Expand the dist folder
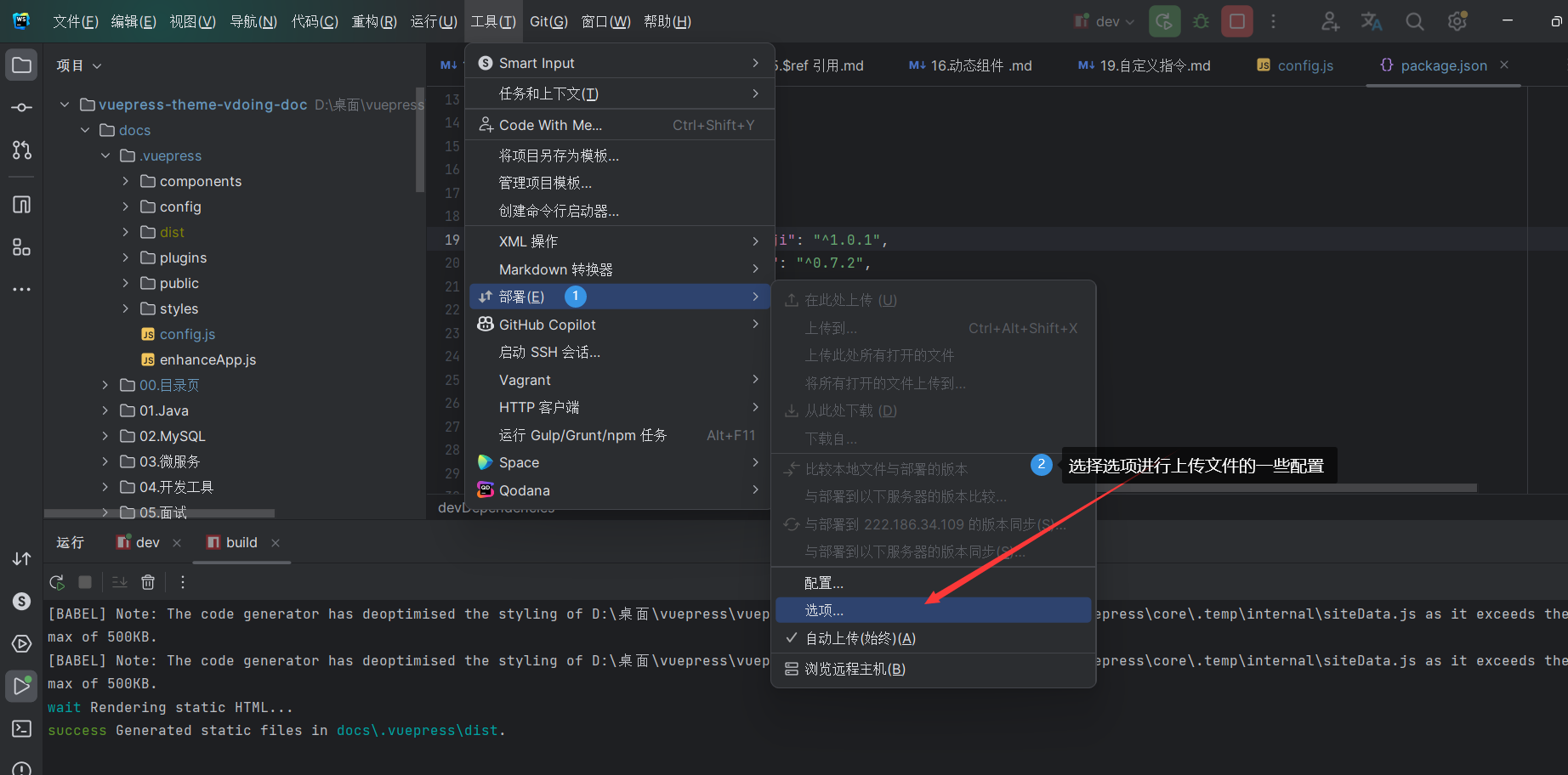This screenshot has height=775, width=1568. [x=126, y=232]
